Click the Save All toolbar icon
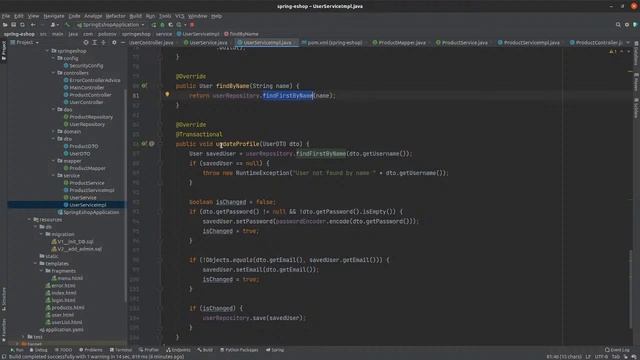Image resolution: width=640 pixels, height=360 pixels. coord(13,25)
